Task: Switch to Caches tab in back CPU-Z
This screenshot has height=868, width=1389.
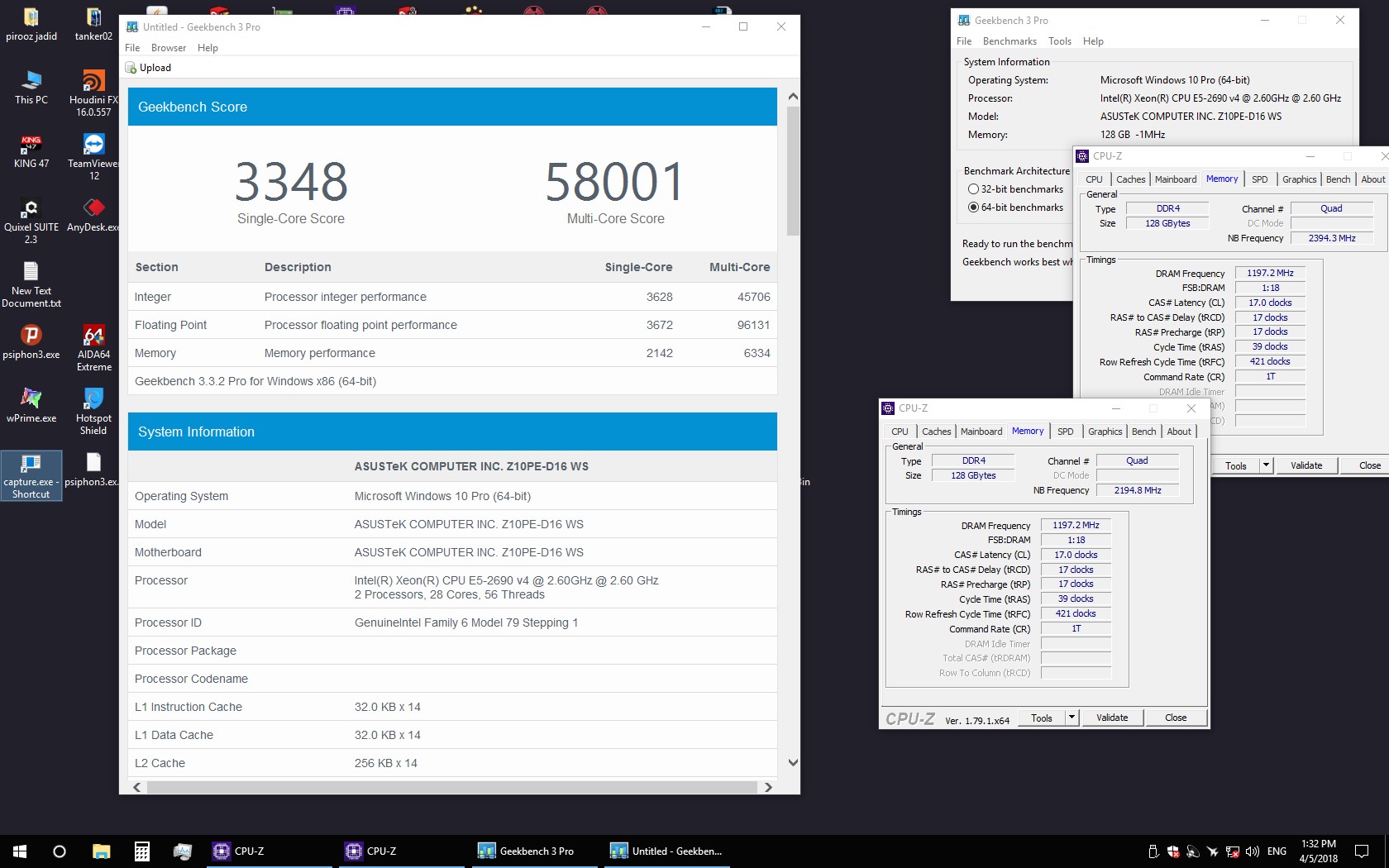Action: (1130, 179)
